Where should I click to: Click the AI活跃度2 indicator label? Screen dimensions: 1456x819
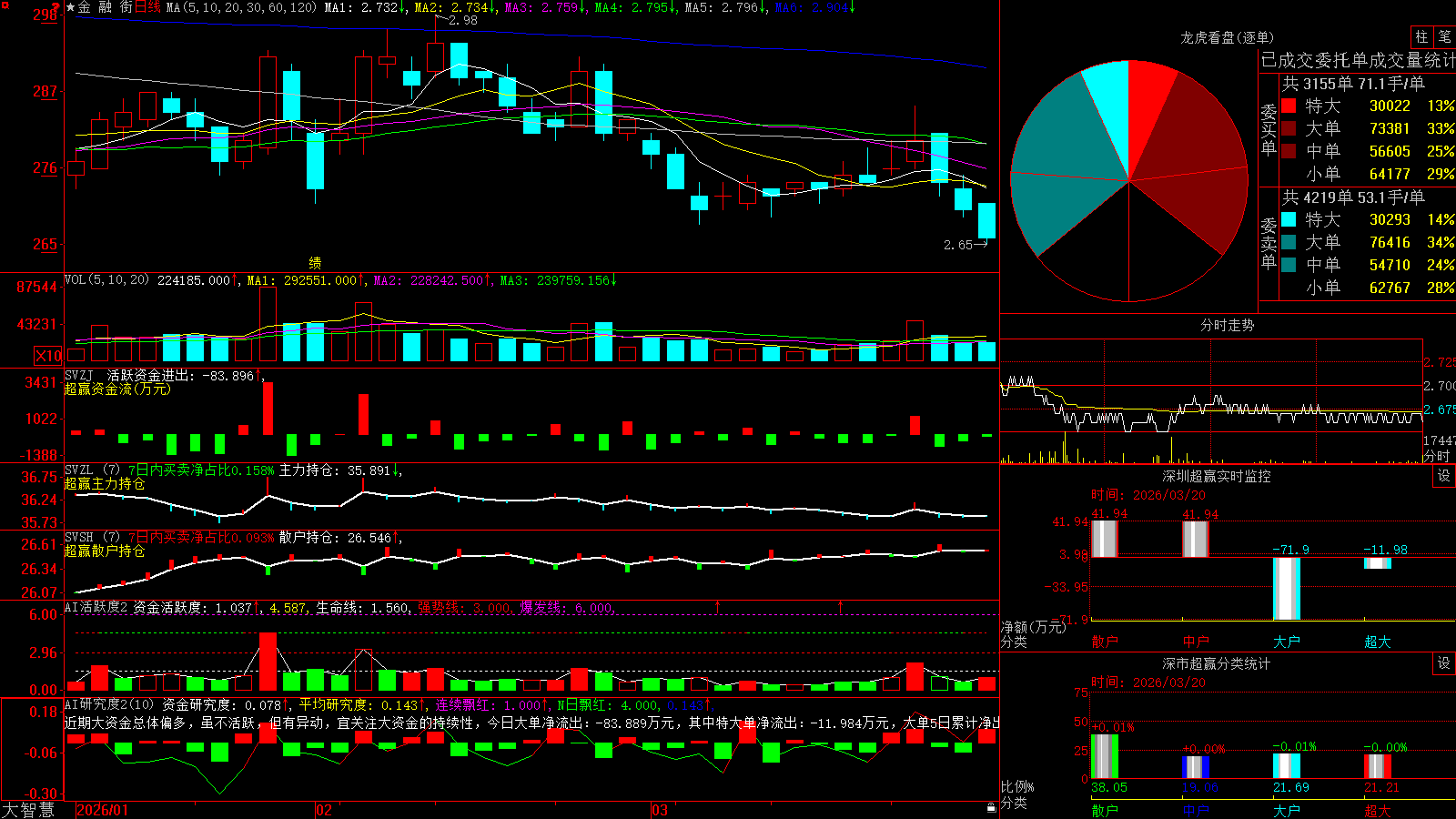tap(96, 607)
